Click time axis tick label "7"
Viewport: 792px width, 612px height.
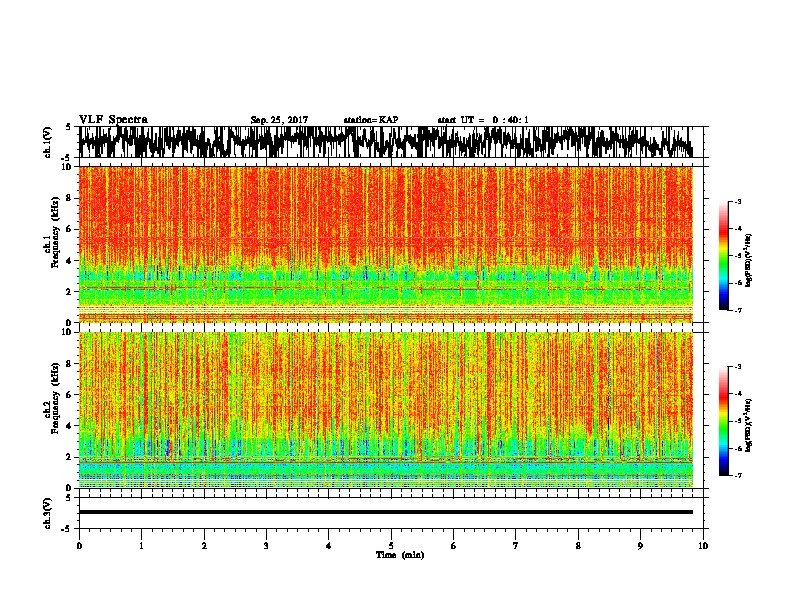click(516, 546)
